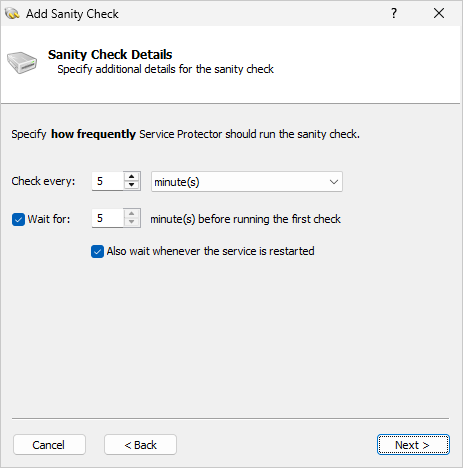
Task: Increase the Check every value
Action: (x=132, y=177)
